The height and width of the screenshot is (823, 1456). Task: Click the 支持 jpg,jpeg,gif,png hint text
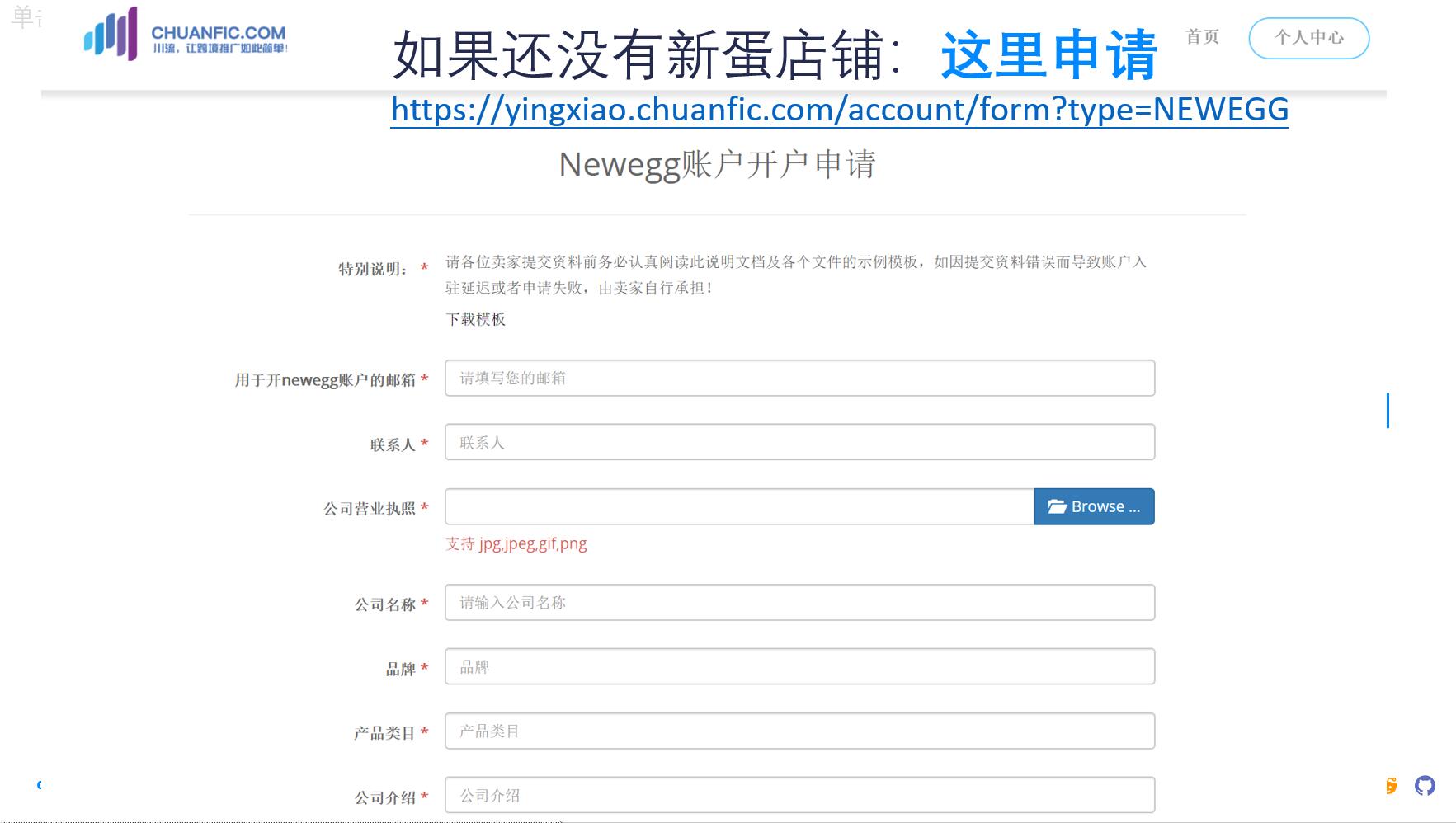(x=516, y=543)
